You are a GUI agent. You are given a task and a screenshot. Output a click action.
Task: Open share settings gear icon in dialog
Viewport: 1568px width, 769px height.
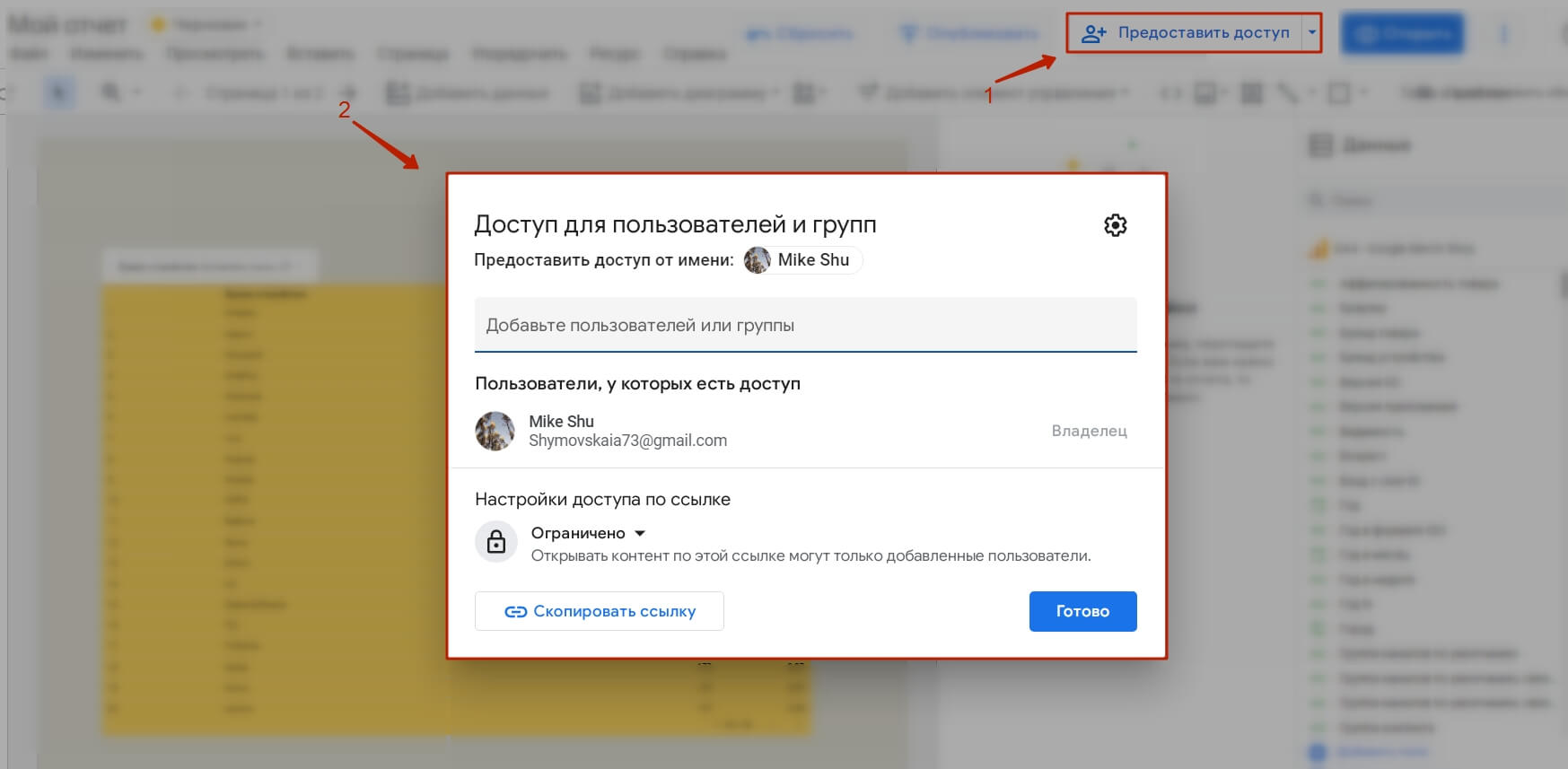coord(1115,225)
